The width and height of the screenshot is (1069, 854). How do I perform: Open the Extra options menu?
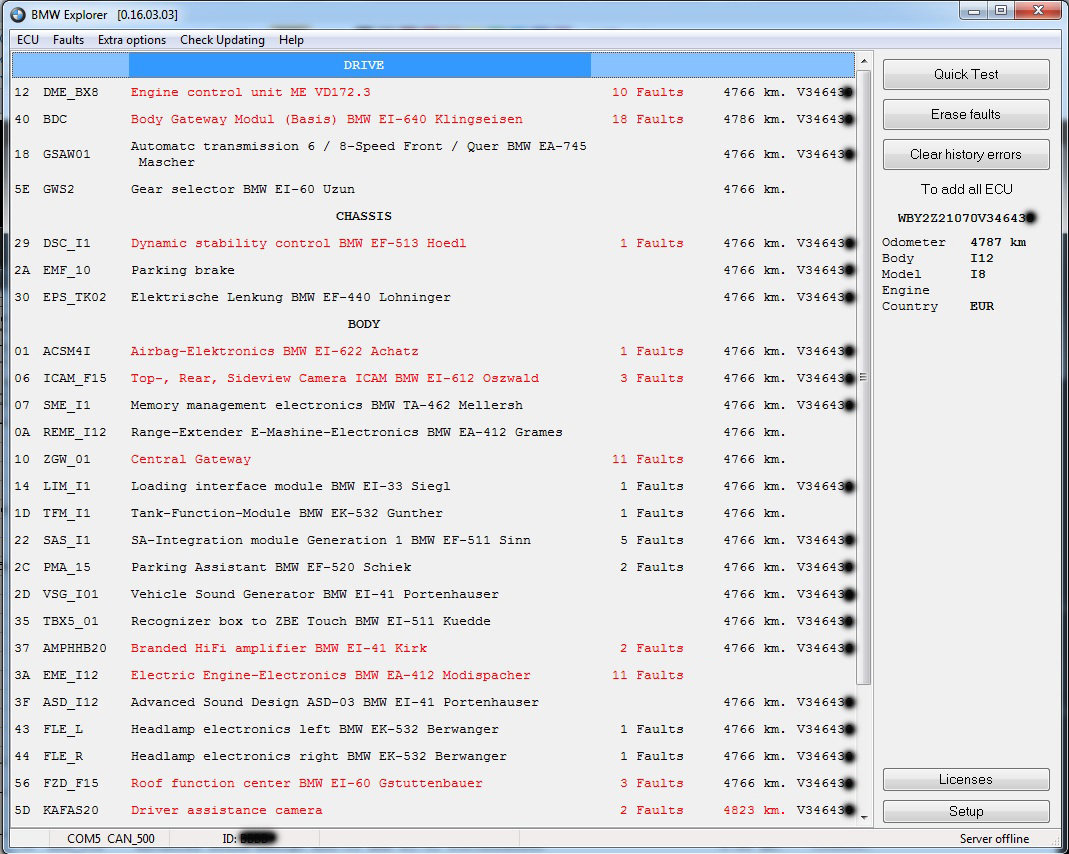click(132, 40)
